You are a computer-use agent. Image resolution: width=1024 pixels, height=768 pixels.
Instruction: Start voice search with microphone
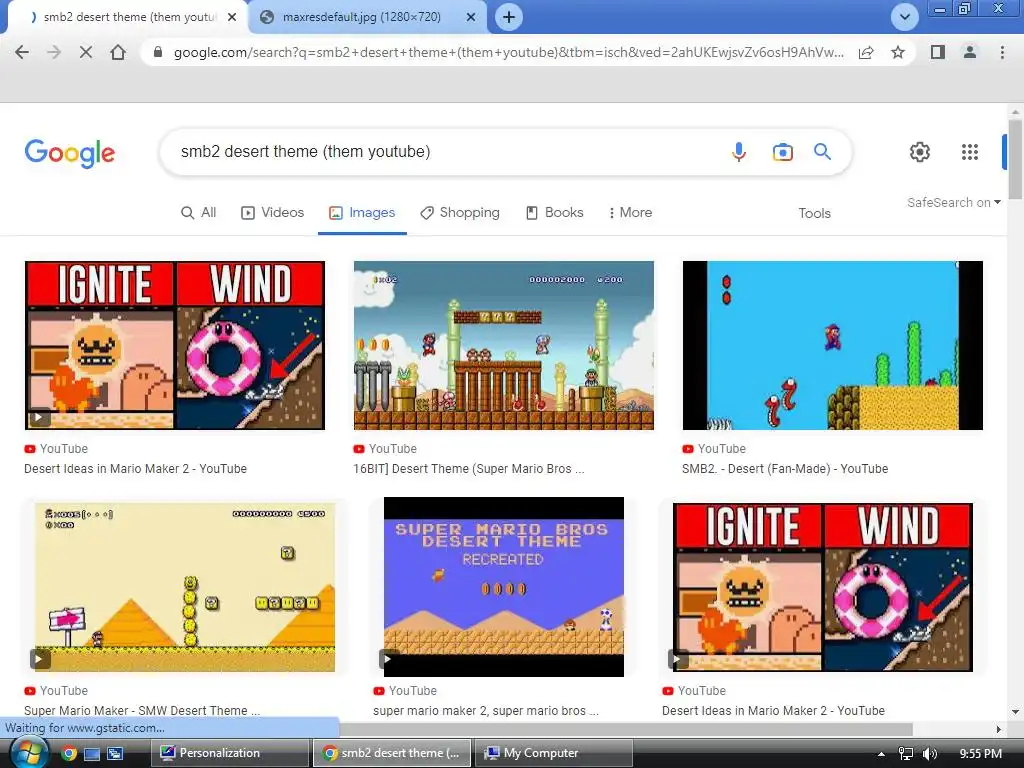point(739,152)
